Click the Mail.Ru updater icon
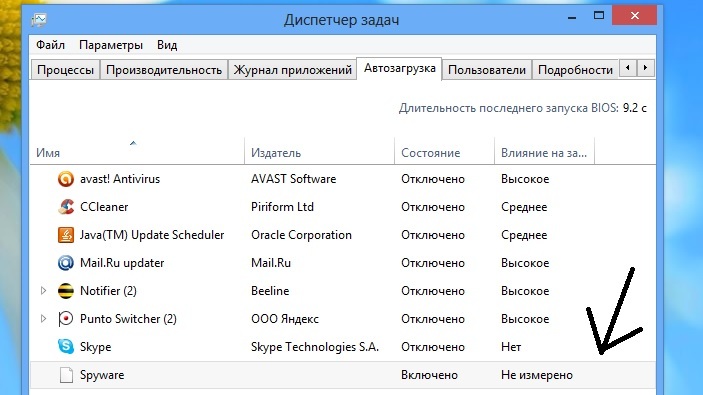This screenshot has width=703, height=395. [x=66, y=263]
